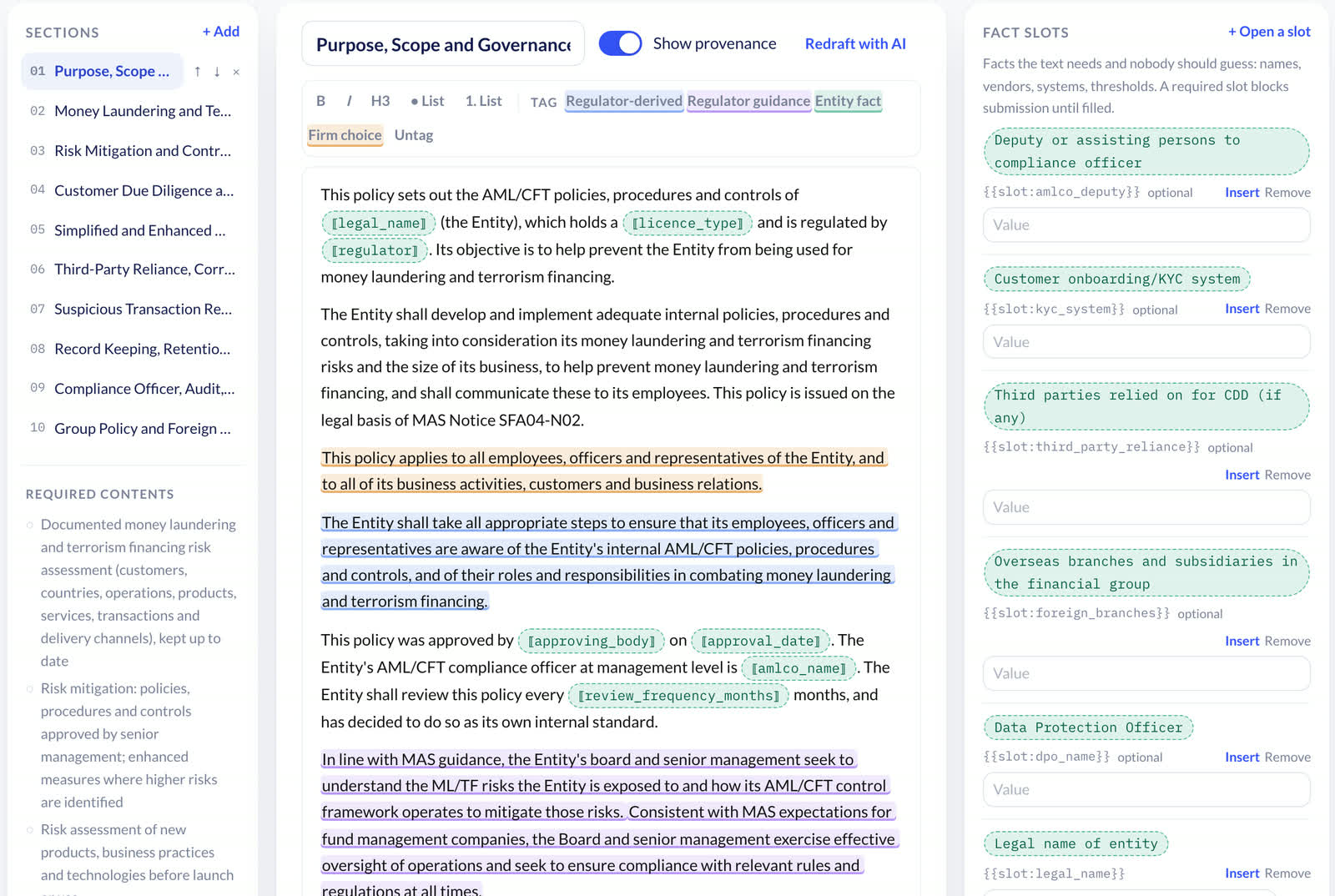The image size is (1335, 896).
Task: Move Purpose, Scope section down
Action: (x=217, y=72)
